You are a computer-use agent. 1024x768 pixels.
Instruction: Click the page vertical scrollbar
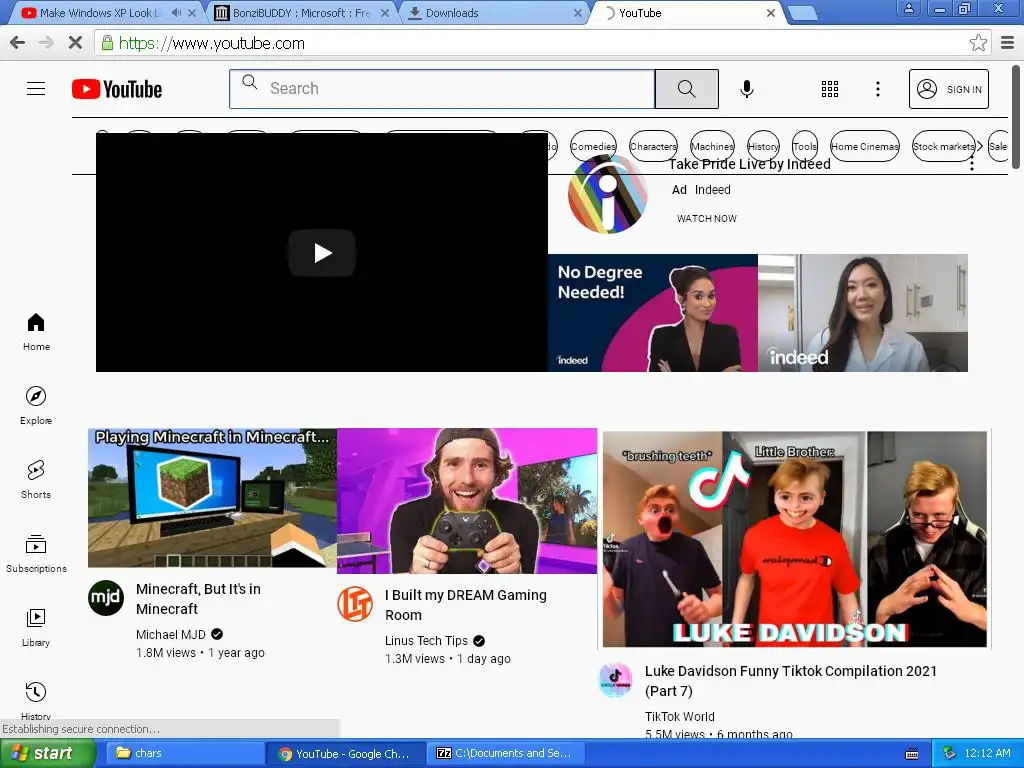point(1016,116)
